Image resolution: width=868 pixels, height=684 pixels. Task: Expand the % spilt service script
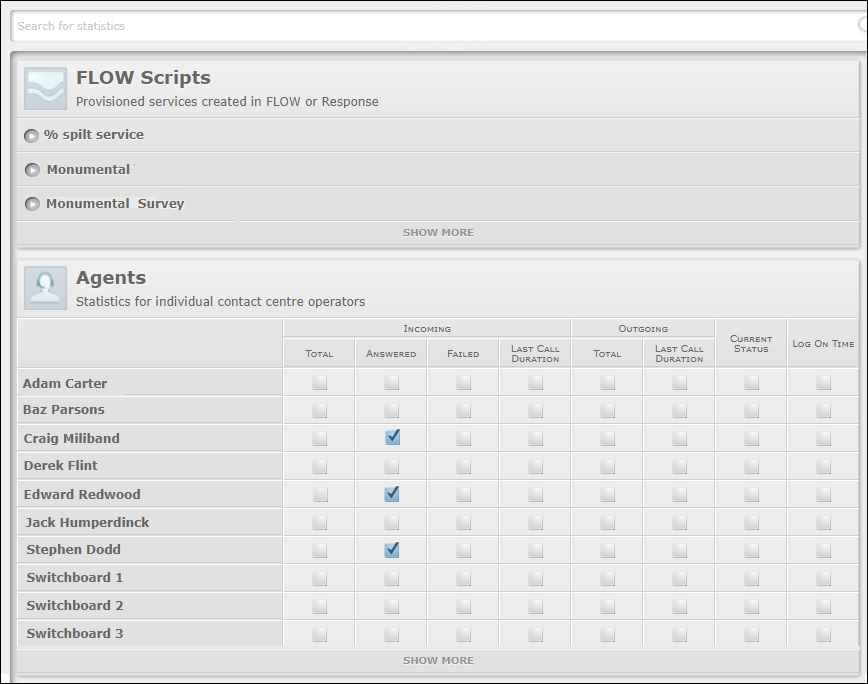coord(32,135)
